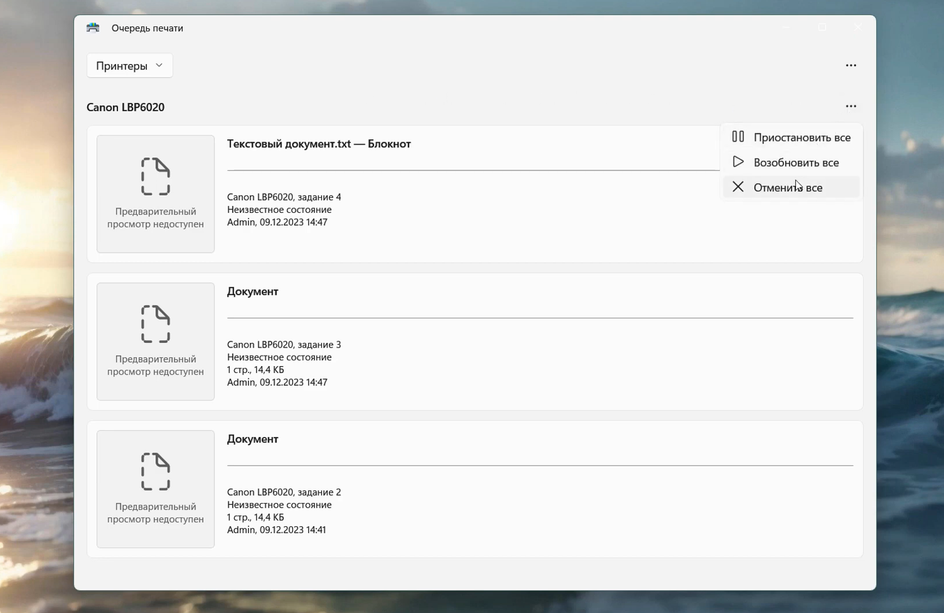This screenshot has width=944, height=613.
Task: Click the Документ title of задание 2
Action: click(x=252, y=439)
